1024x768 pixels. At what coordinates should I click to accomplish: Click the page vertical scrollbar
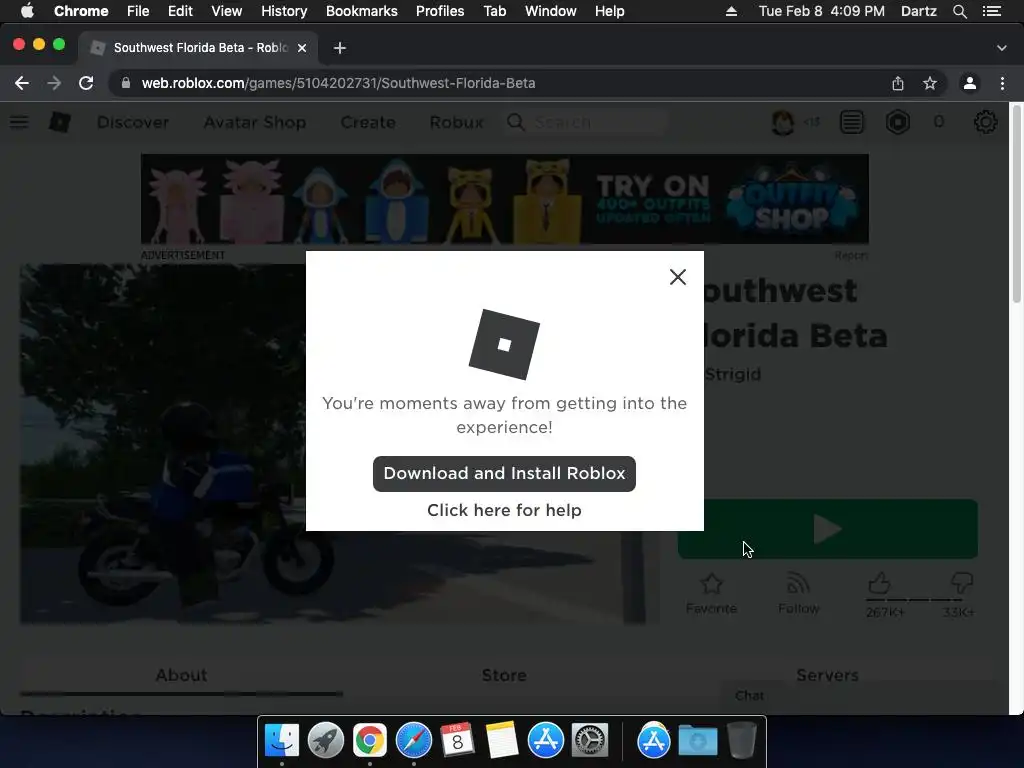(1016, 204)
